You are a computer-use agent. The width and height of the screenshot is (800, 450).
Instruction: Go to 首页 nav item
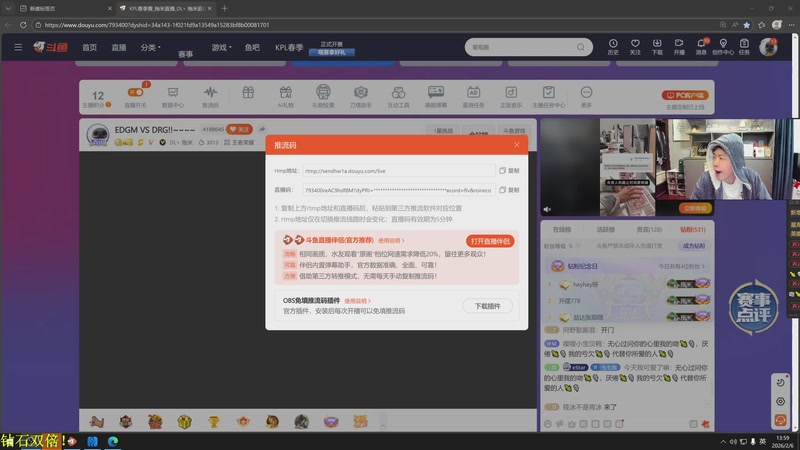pos(89,47)
